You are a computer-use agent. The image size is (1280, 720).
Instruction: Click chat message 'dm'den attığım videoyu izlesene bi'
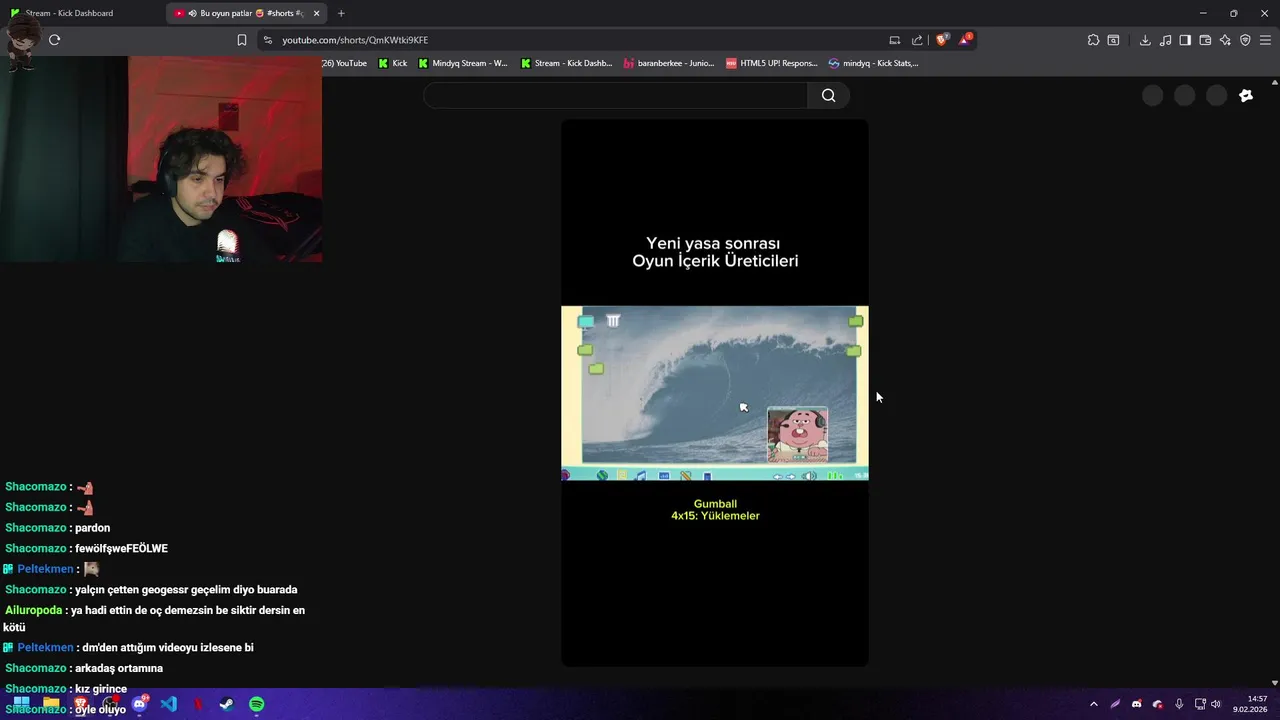[x=168, y=648]
